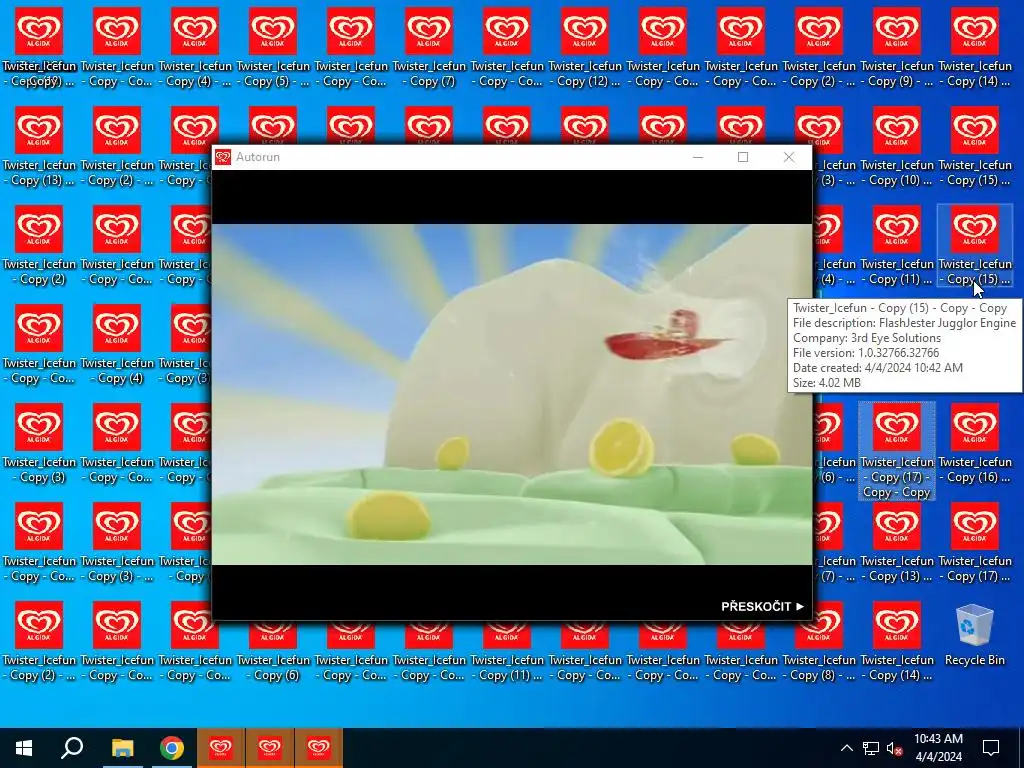Open File Explorer from the taskbar
This screenshot has height=768, width=1024.
[122, 748]
